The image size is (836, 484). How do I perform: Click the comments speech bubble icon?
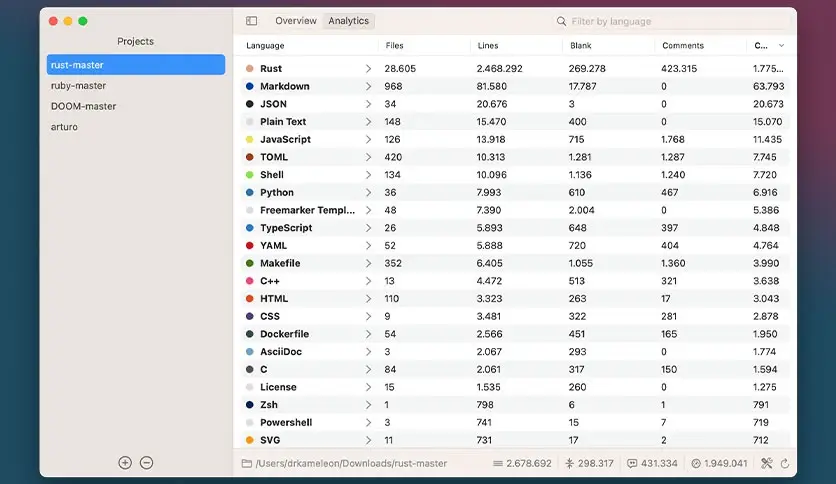tap(632, 464)
